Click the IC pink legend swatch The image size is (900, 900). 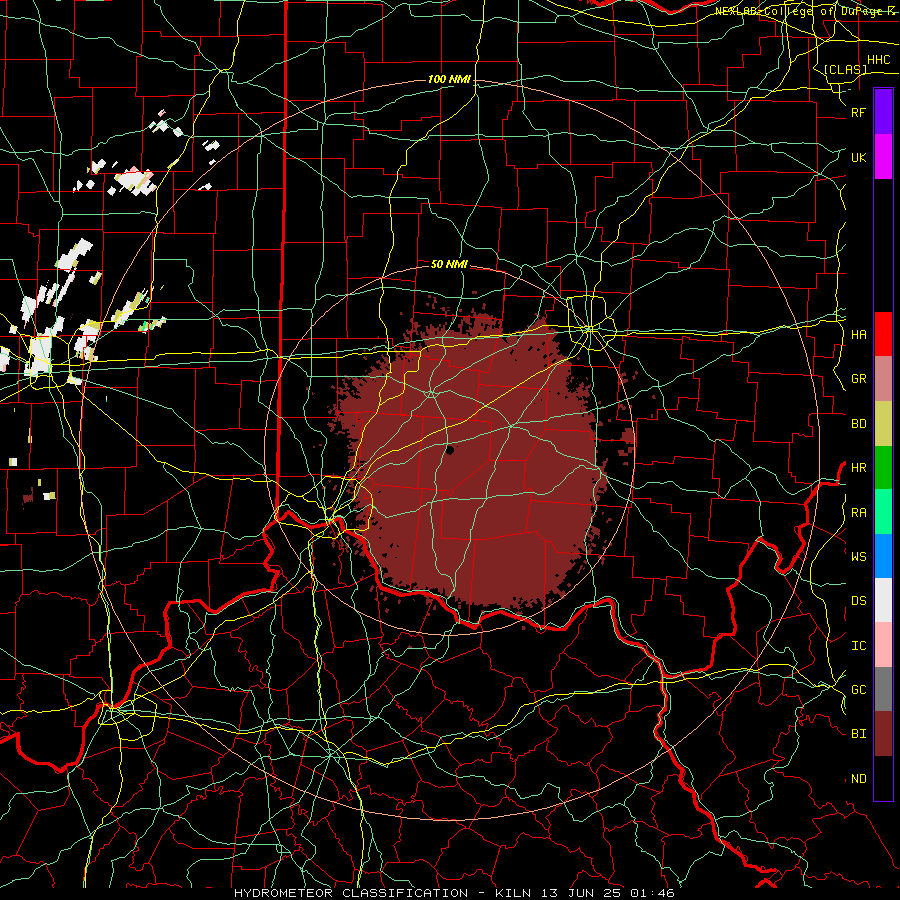[883, 645]
